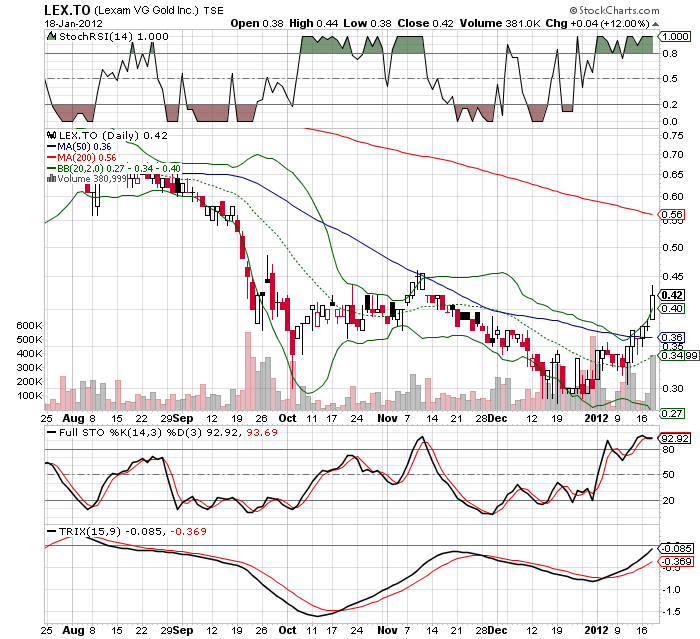Screen dimensions: 700x639
Task: Click the LEX.TO ticker symbol title
Action: [67, 10]
